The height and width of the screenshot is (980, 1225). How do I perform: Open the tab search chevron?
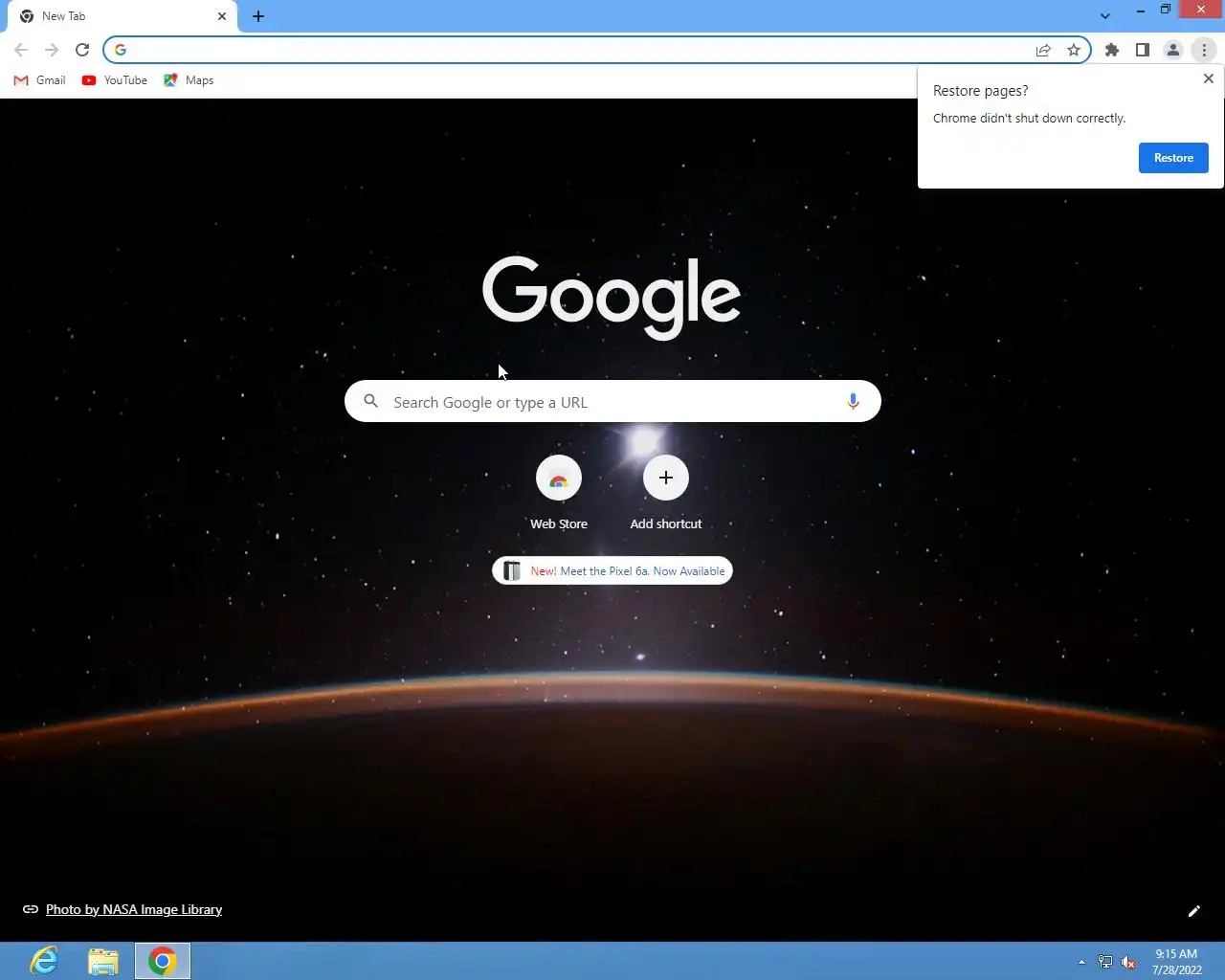tap(1105, 16)
